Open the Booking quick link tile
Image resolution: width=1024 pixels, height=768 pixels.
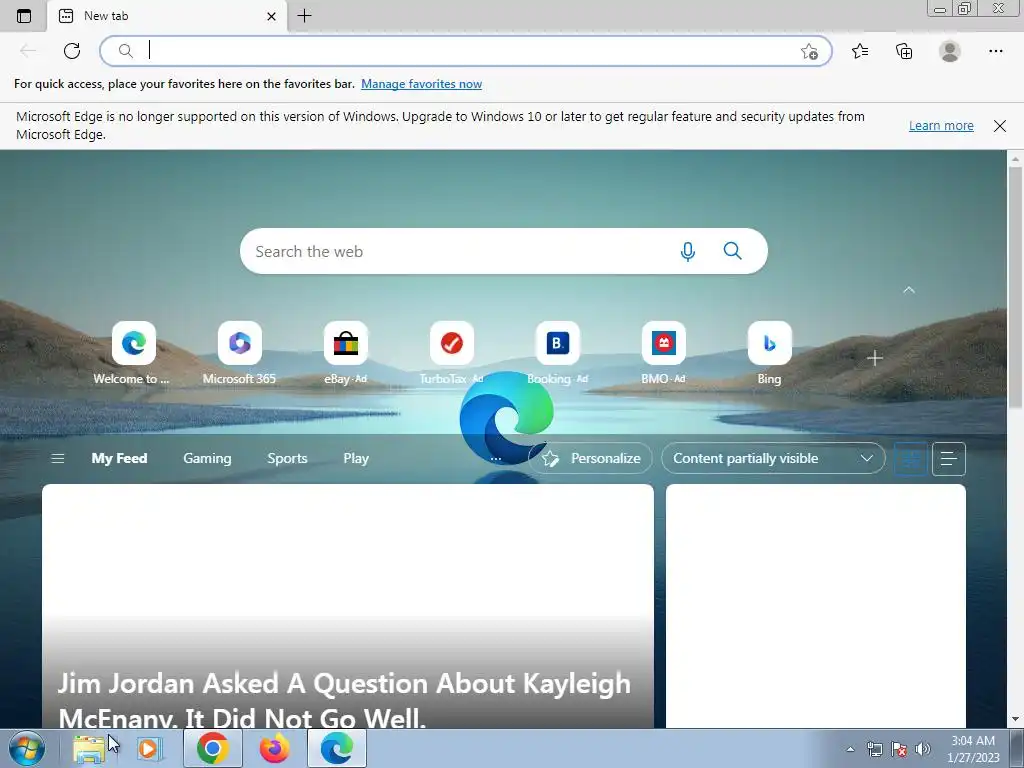coord(557,353)
